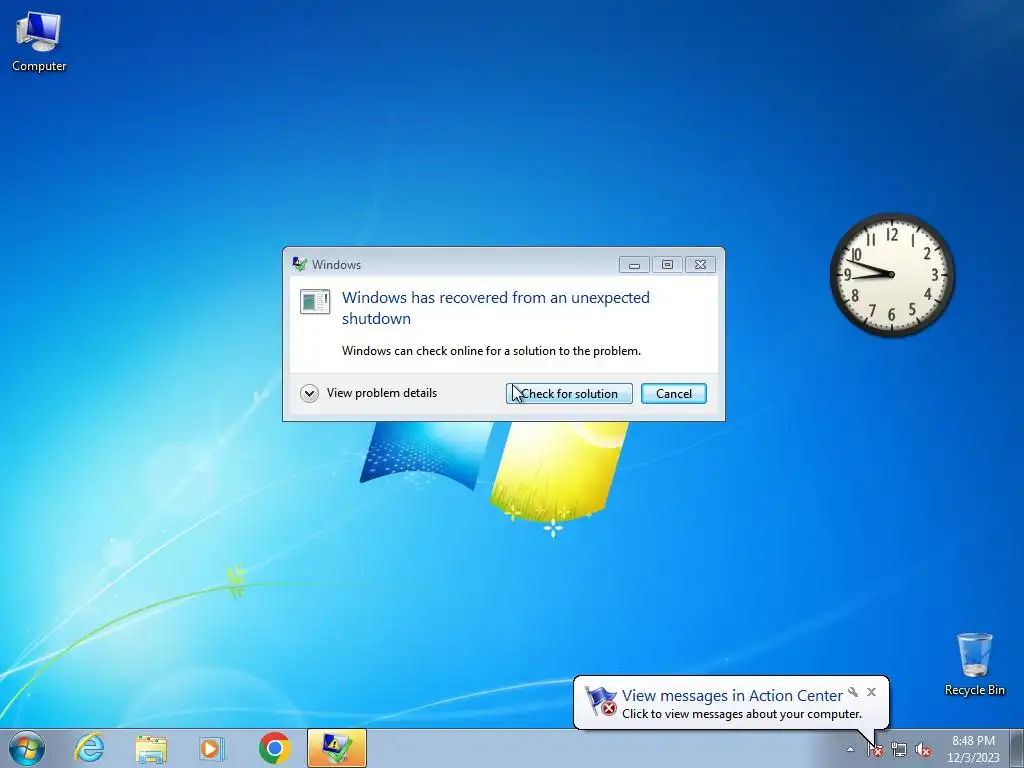This screenshot has width=1024, height=768.
Task: Close the Windows dialog with X
Action: pyautogui.click(x=700, y=264)
